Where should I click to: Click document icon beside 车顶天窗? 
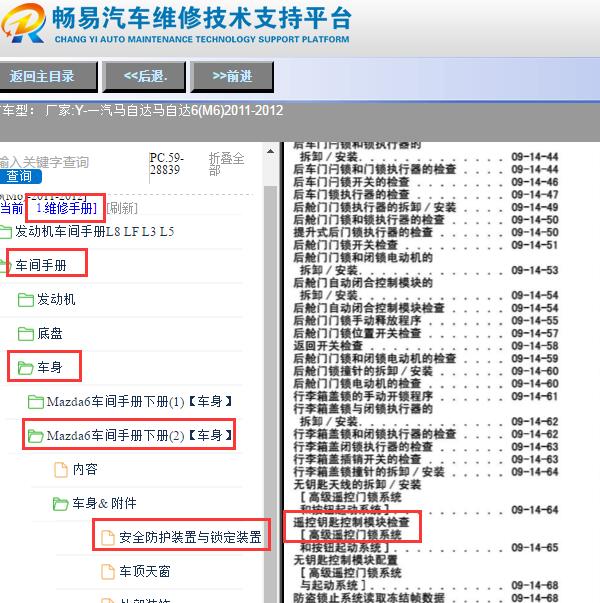coord(108,571)
